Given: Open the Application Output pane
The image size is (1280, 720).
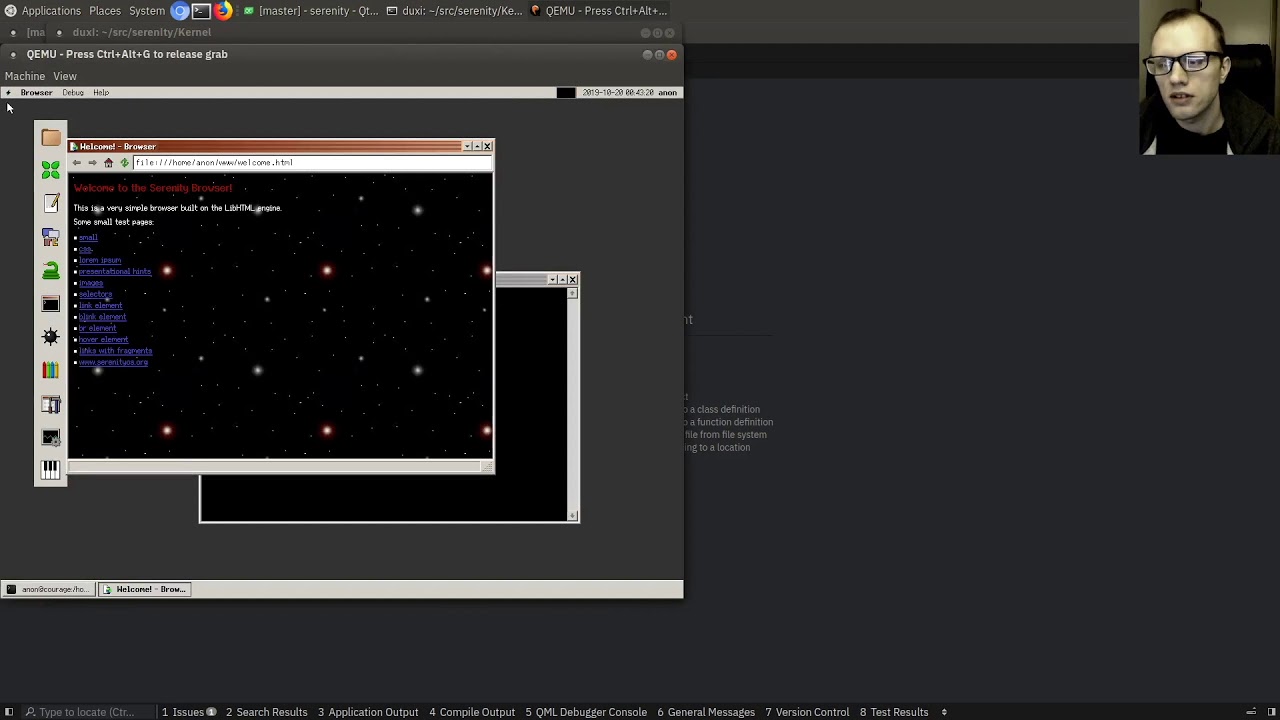Looking at the screenshot, I should pyautogui.click(x=368, y=712).
